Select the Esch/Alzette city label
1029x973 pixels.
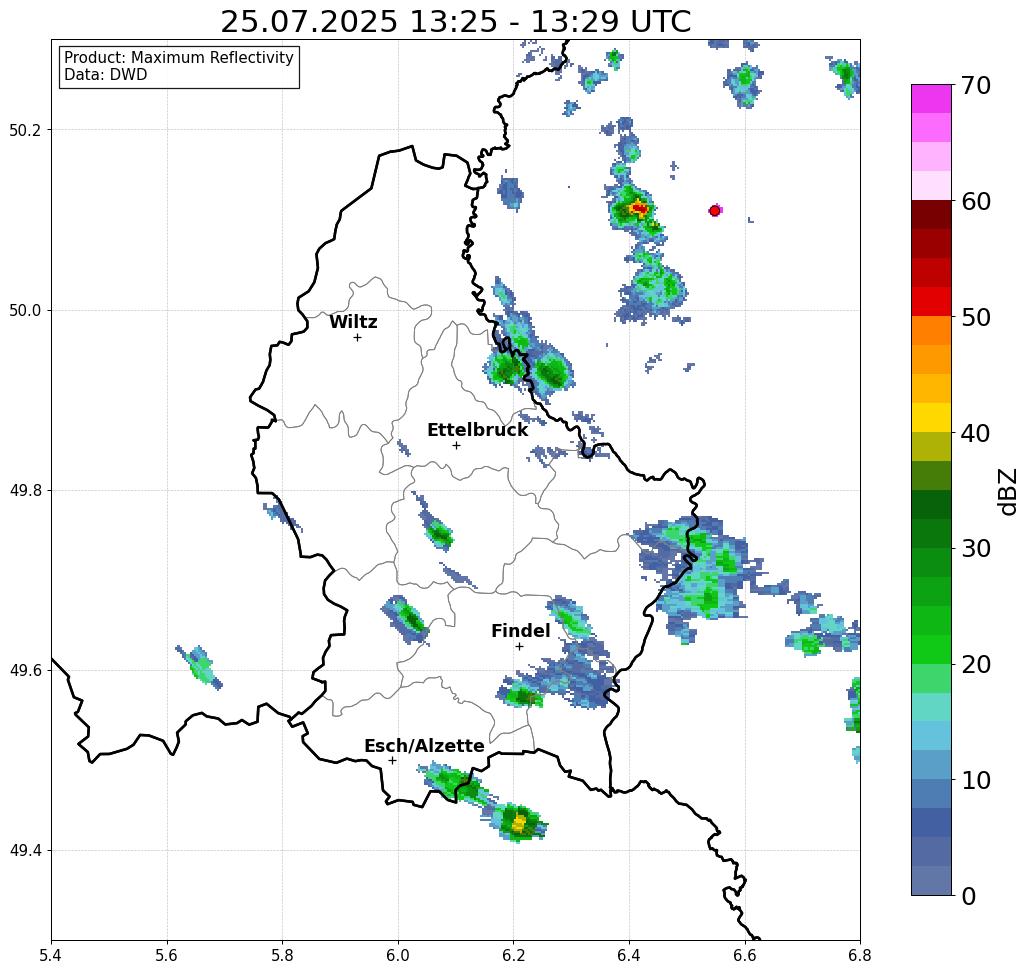pos(425,746)
